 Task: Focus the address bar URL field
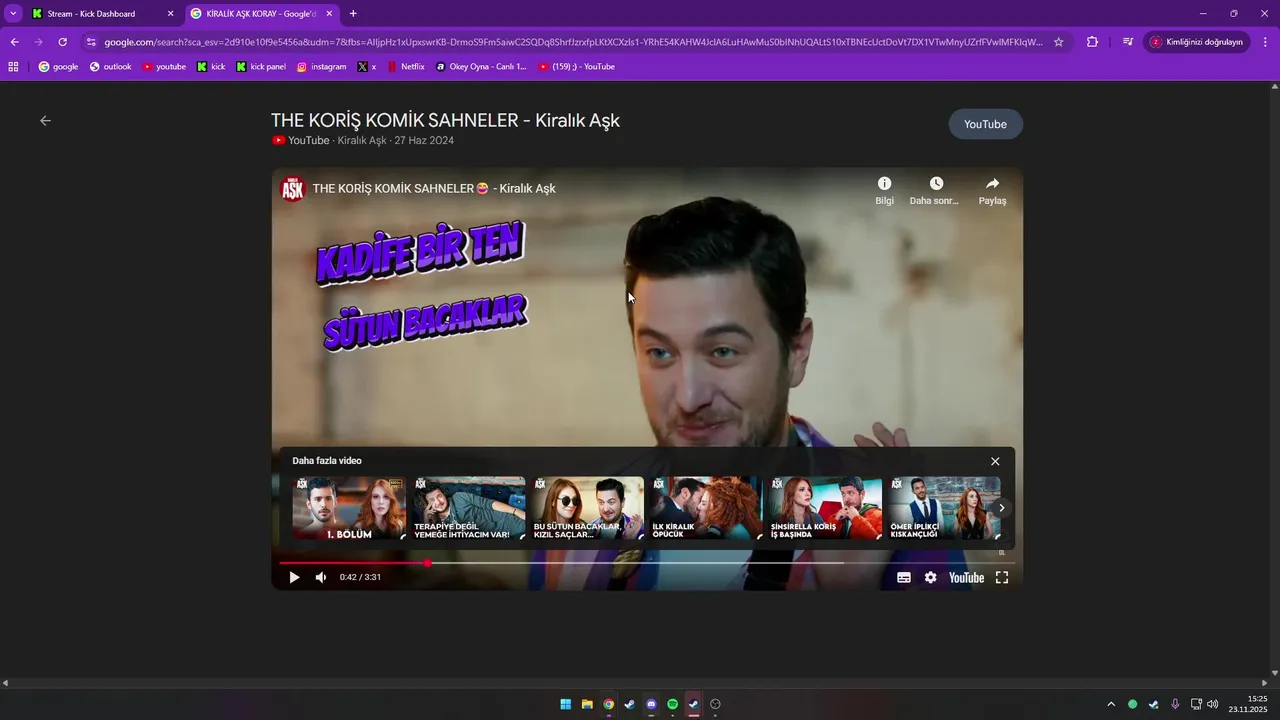tap(573, 42)
